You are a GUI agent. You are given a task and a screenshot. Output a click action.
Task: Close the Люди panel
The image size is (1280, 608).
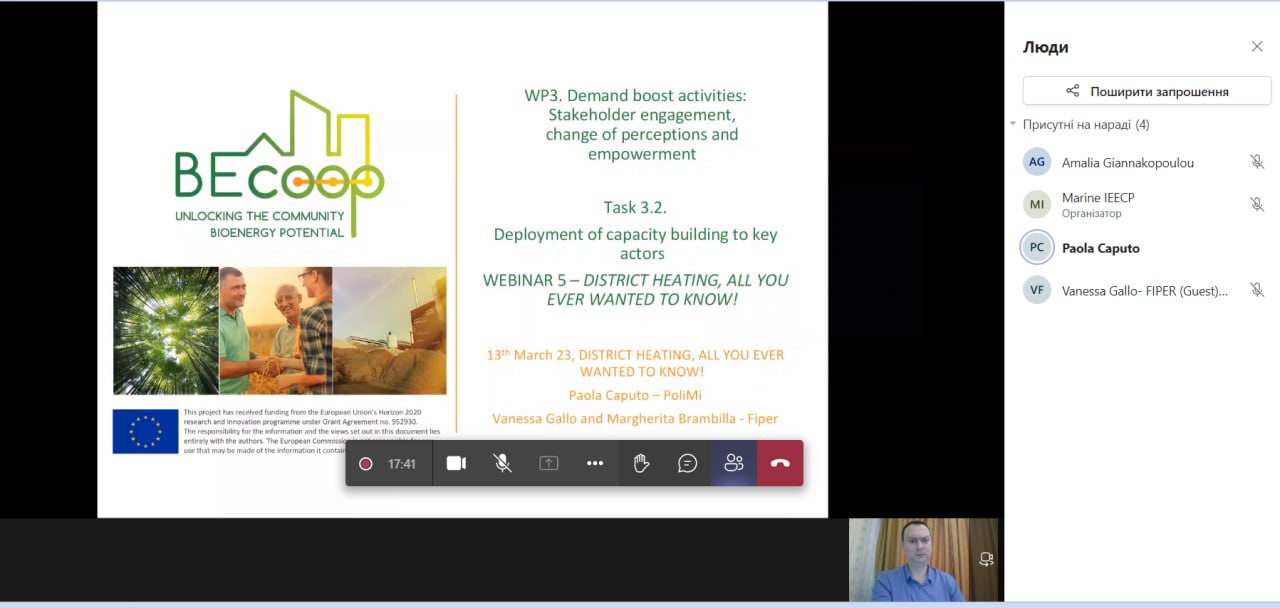pos(1257,47)
